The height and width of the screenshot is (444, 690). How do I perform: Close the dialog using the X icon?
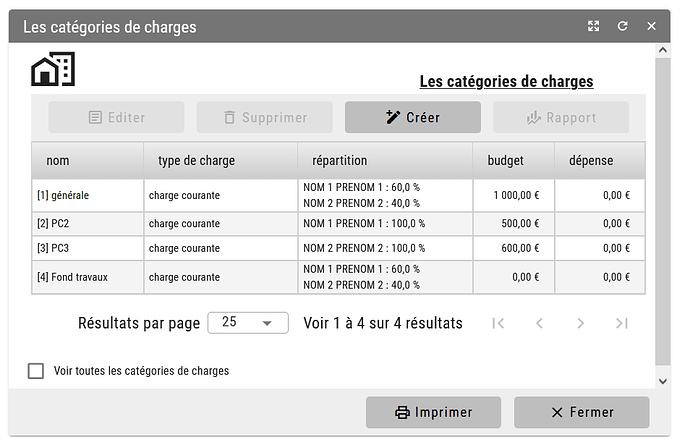coord(651,26)
